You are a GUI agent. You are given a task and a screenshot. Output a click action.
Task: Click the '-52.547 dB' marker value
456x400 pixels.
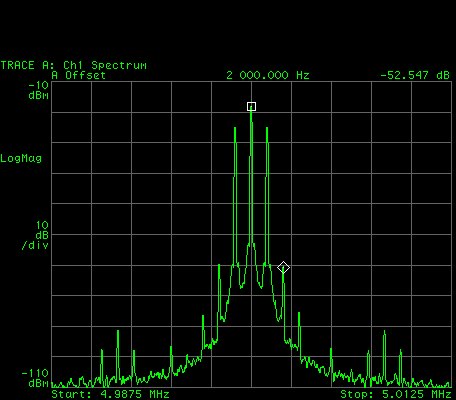[x=415, y=75]
